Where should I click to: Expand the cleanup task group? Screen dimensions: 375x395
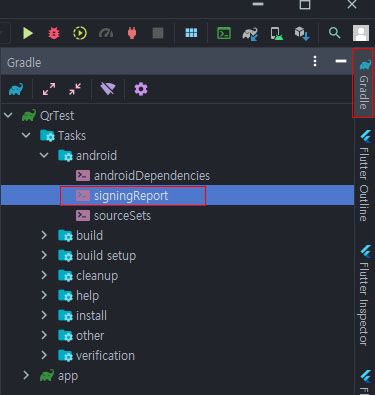click(44, 276)
